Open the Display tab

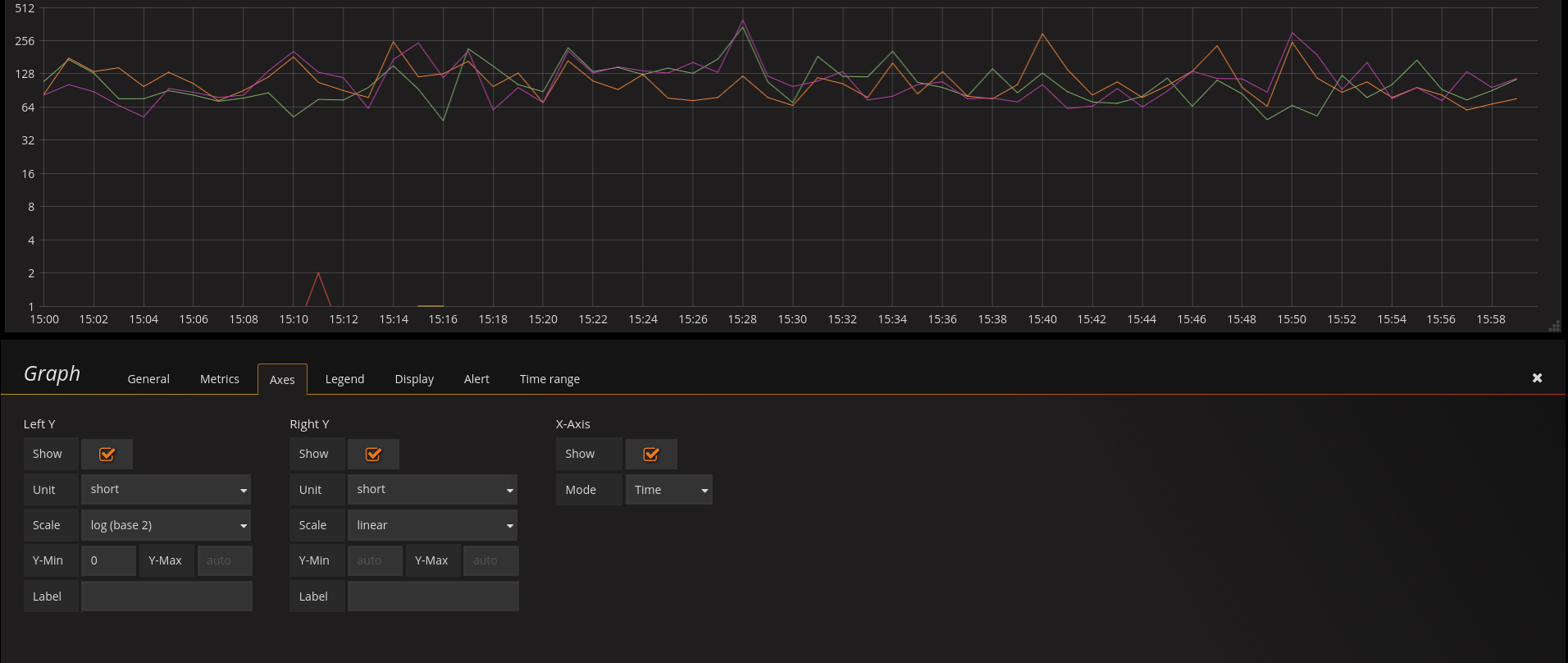pos(414,379)
